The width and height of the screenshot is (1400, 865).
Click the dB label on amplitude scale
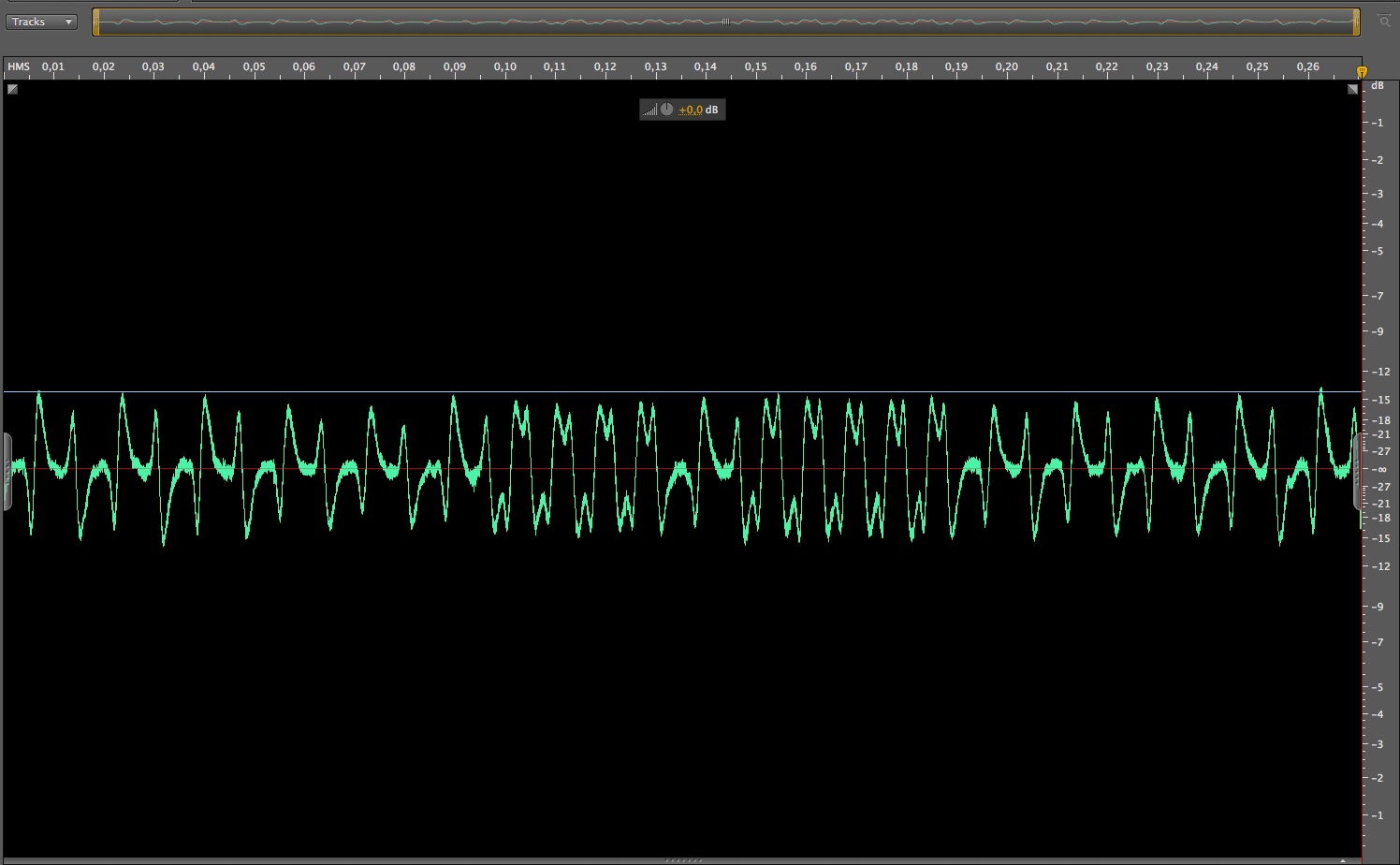click(1378, 85)
